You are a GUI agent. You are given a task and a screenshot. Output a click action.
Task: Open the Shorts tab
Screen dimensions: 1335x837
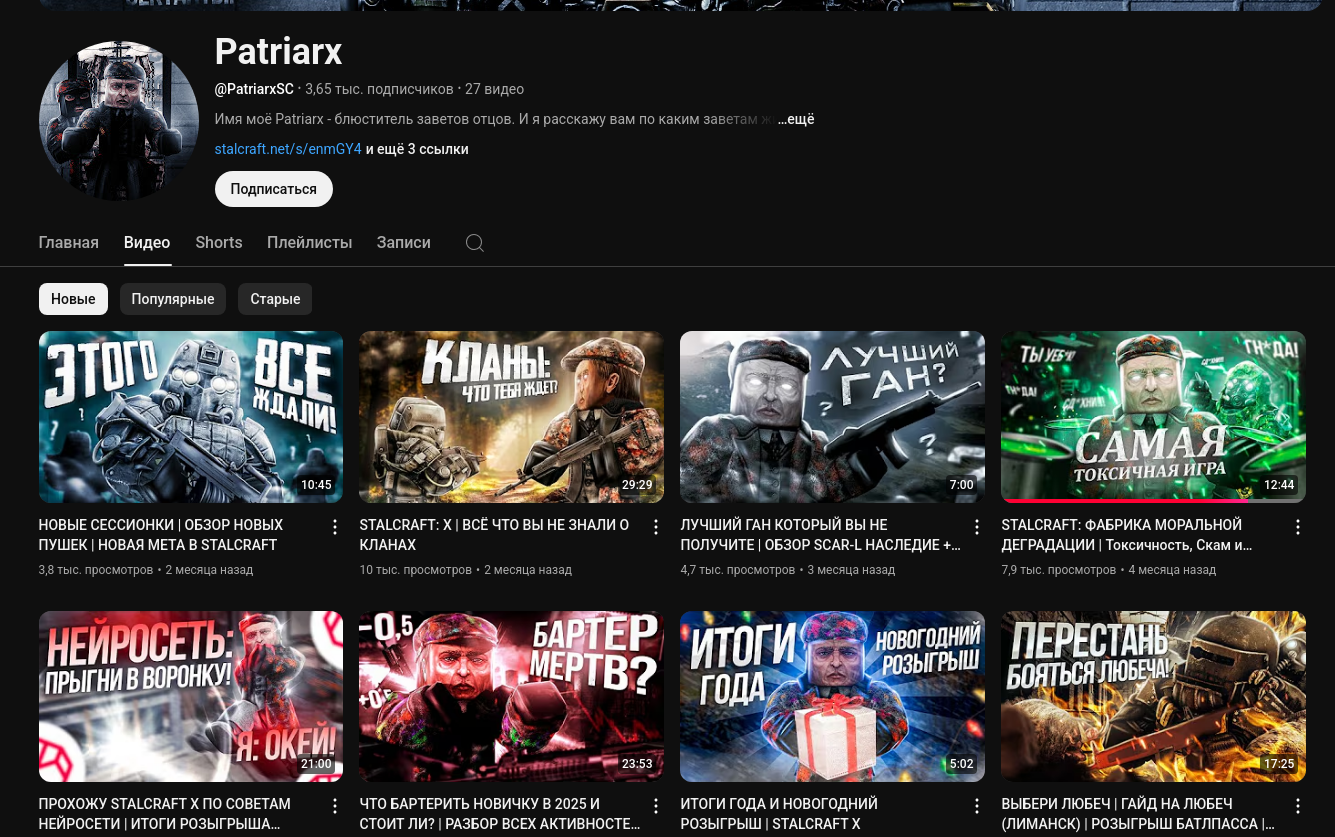tap(219, 243)
